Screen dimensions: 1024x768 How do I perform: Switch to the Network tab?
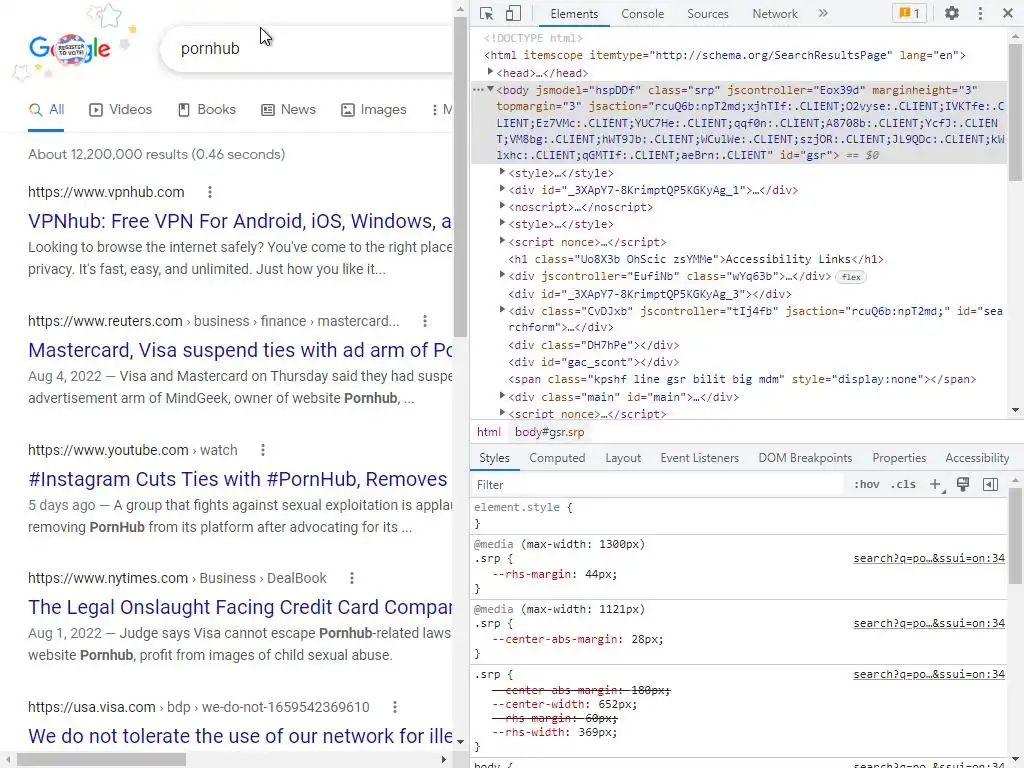pyautogui.click(x=775, y=14)
